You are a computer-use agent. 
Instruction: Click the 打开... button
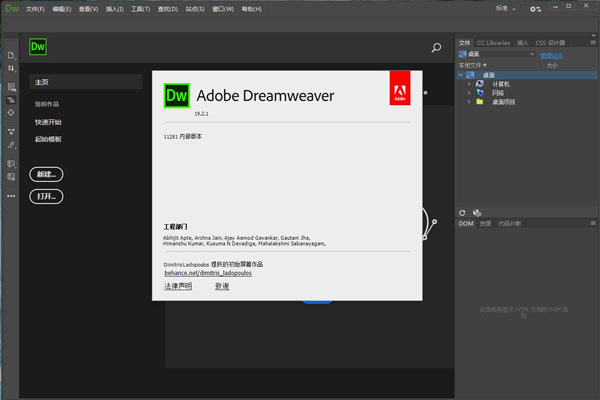46,196
